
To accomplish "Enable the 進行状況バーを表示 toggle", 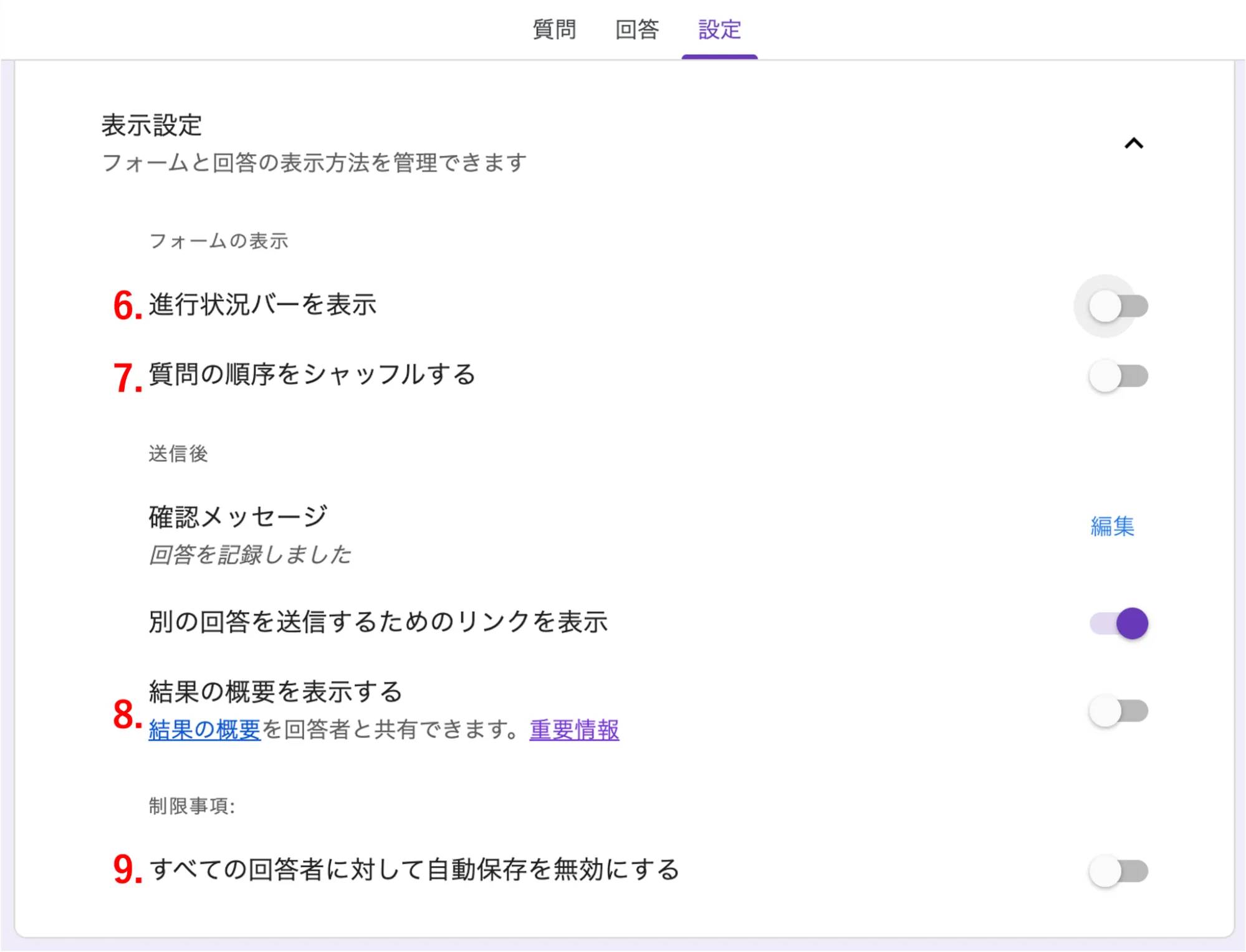I will (1118, 306).
